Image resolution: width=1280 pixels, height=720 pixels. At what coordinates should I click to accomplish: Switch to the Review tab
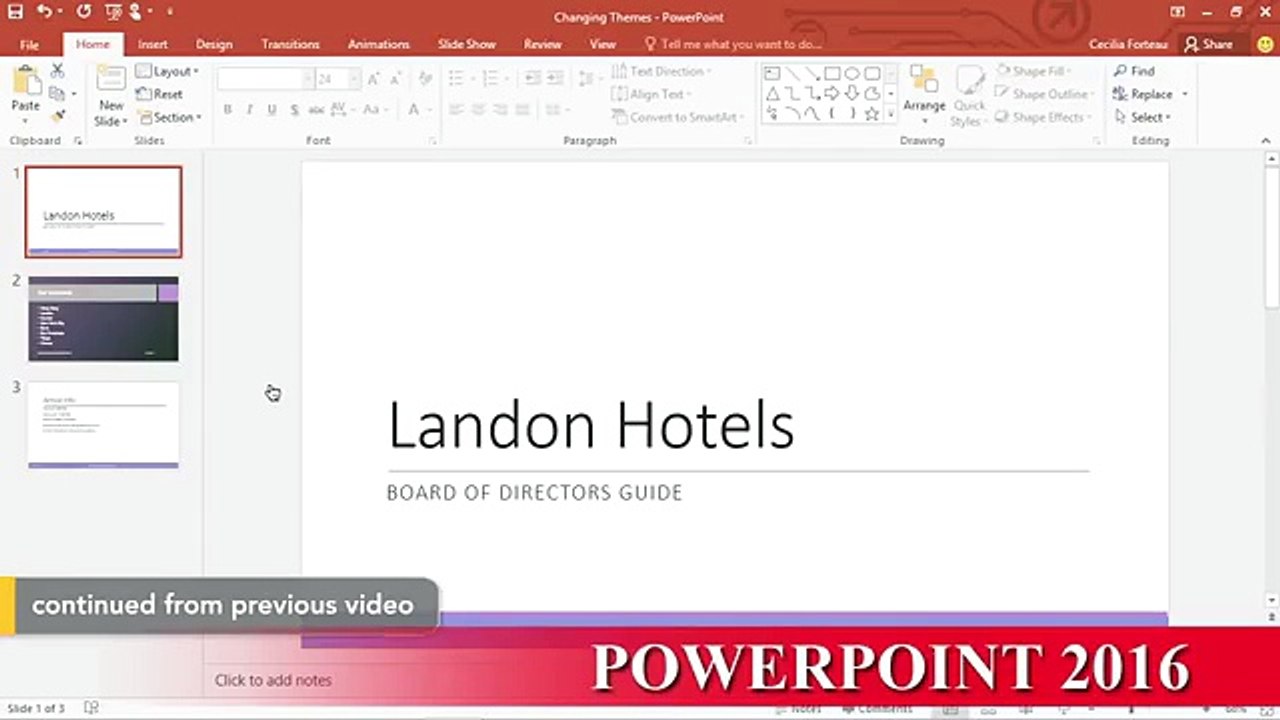tap(543, 44)
